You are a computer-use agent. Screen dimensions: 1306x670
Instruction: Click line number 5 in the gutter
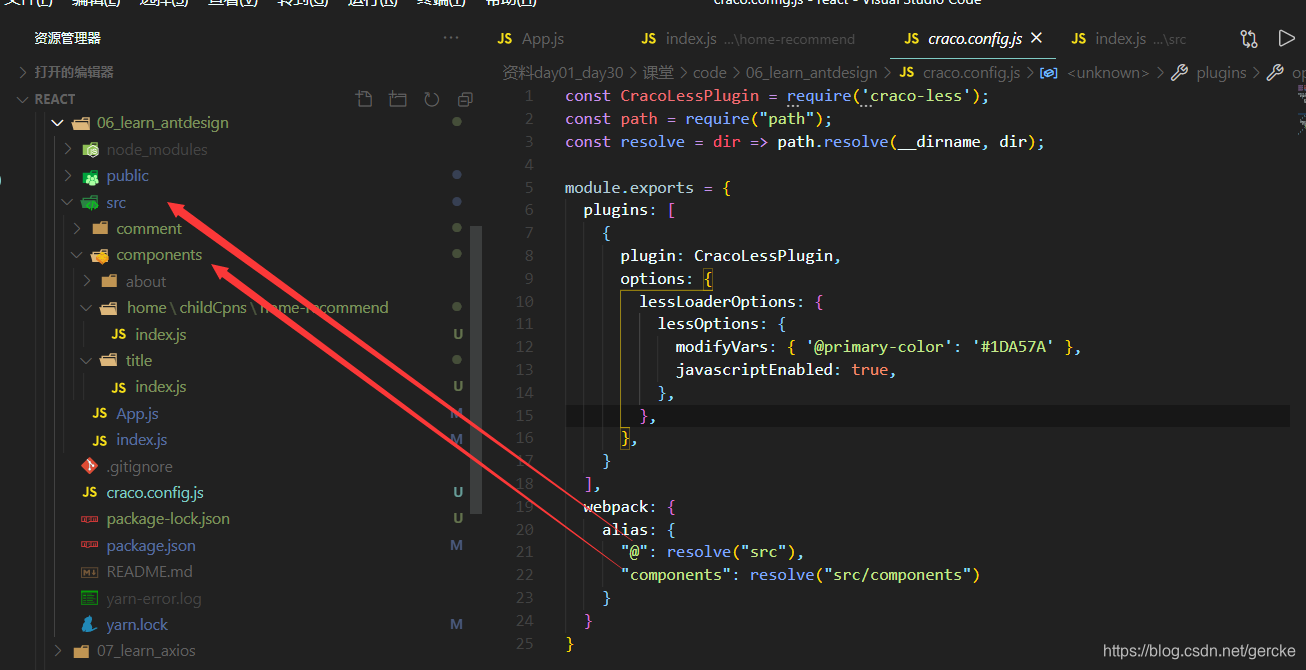point(529,188)
